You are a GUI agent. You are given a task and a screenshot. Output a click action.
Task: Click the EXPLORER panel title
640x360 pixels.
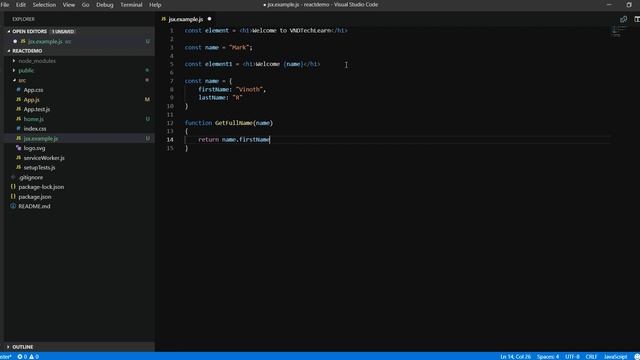click(23, 19)
